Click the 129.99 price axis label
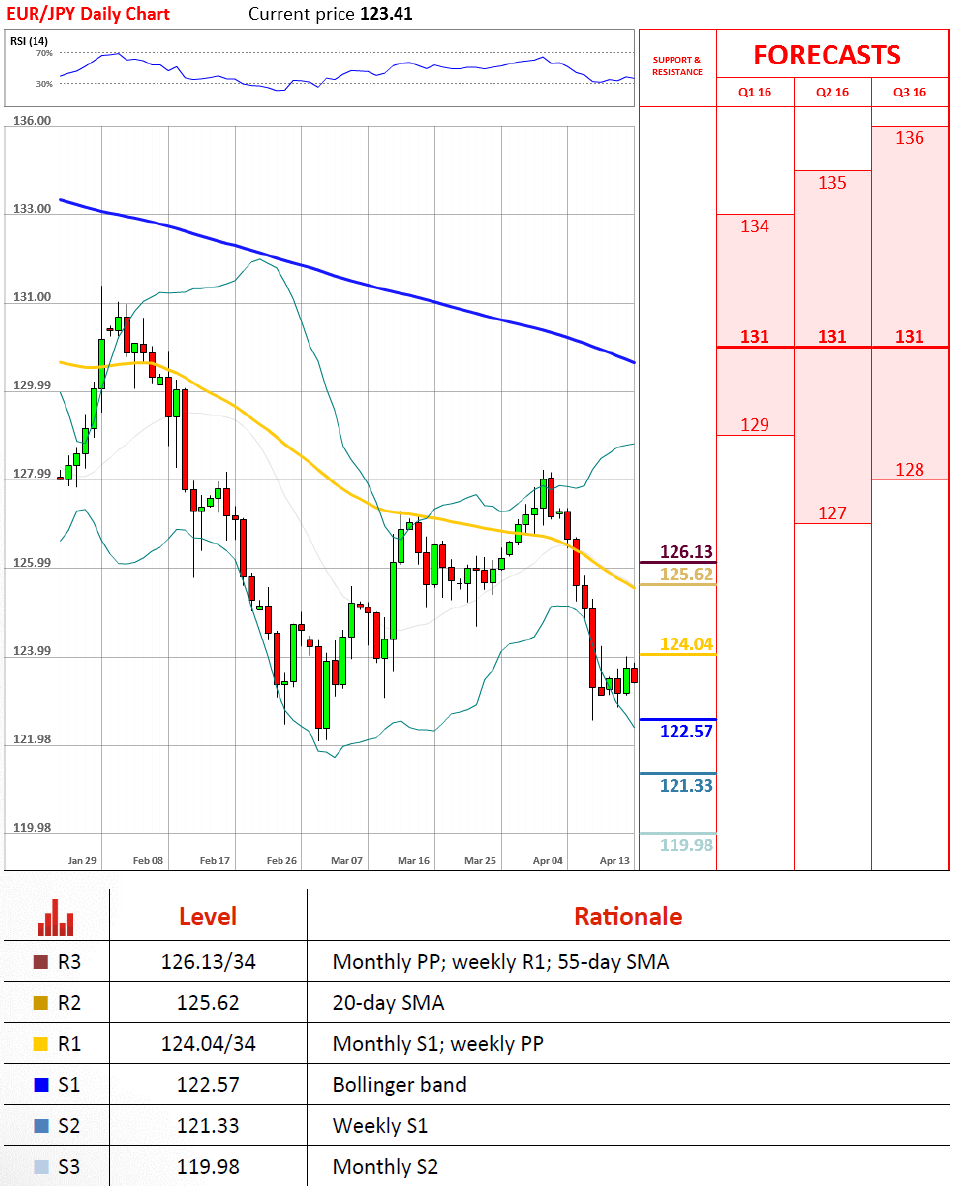Screen dimensions: 963x1186 click(32, 385)
